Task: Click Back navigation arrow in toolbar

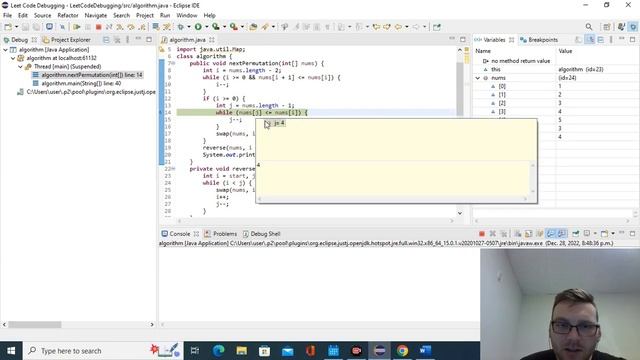Action: click(398, 27)
